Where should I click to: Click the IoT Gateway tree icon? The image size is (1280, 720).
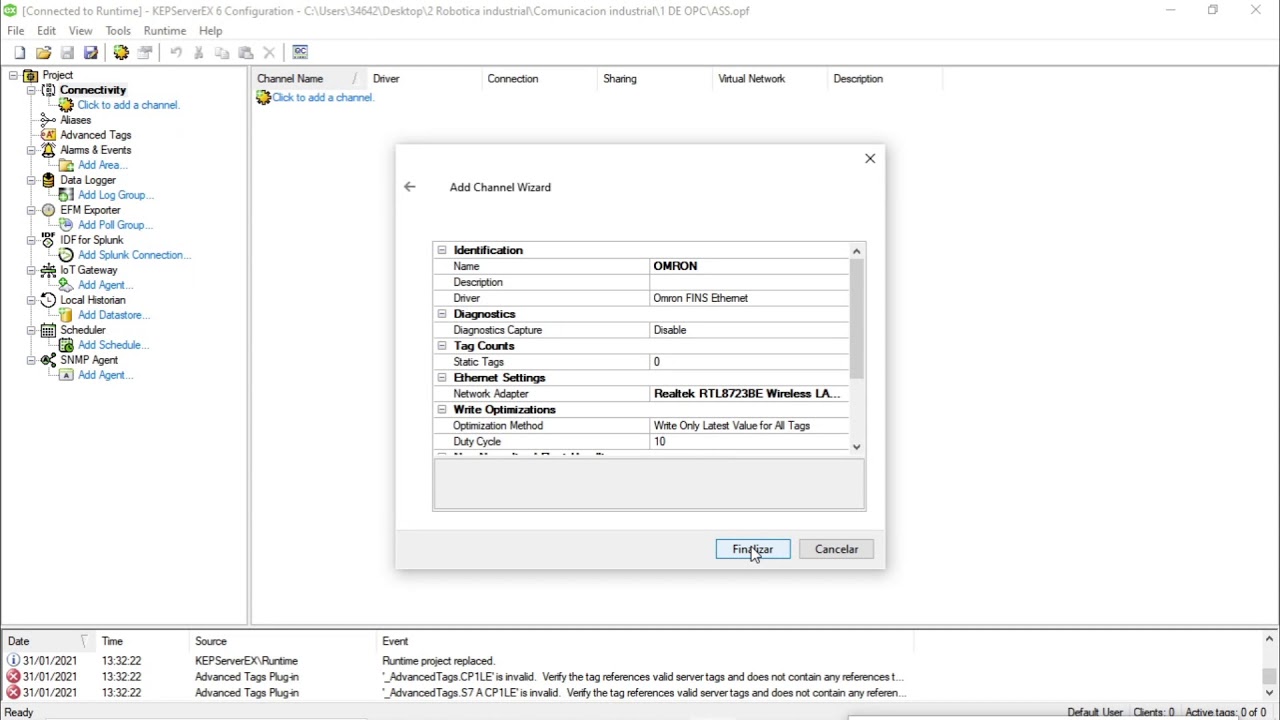pos(48,270)
